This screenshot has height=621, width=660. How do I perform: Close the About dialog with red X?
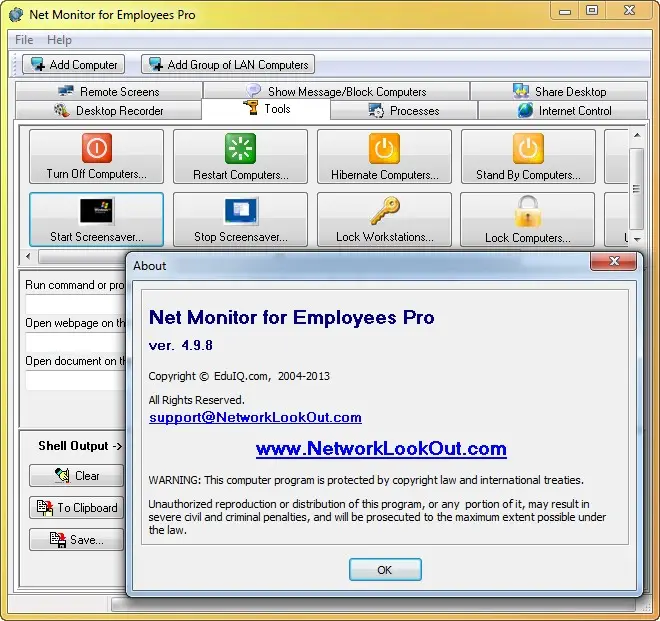pos(613,261)
